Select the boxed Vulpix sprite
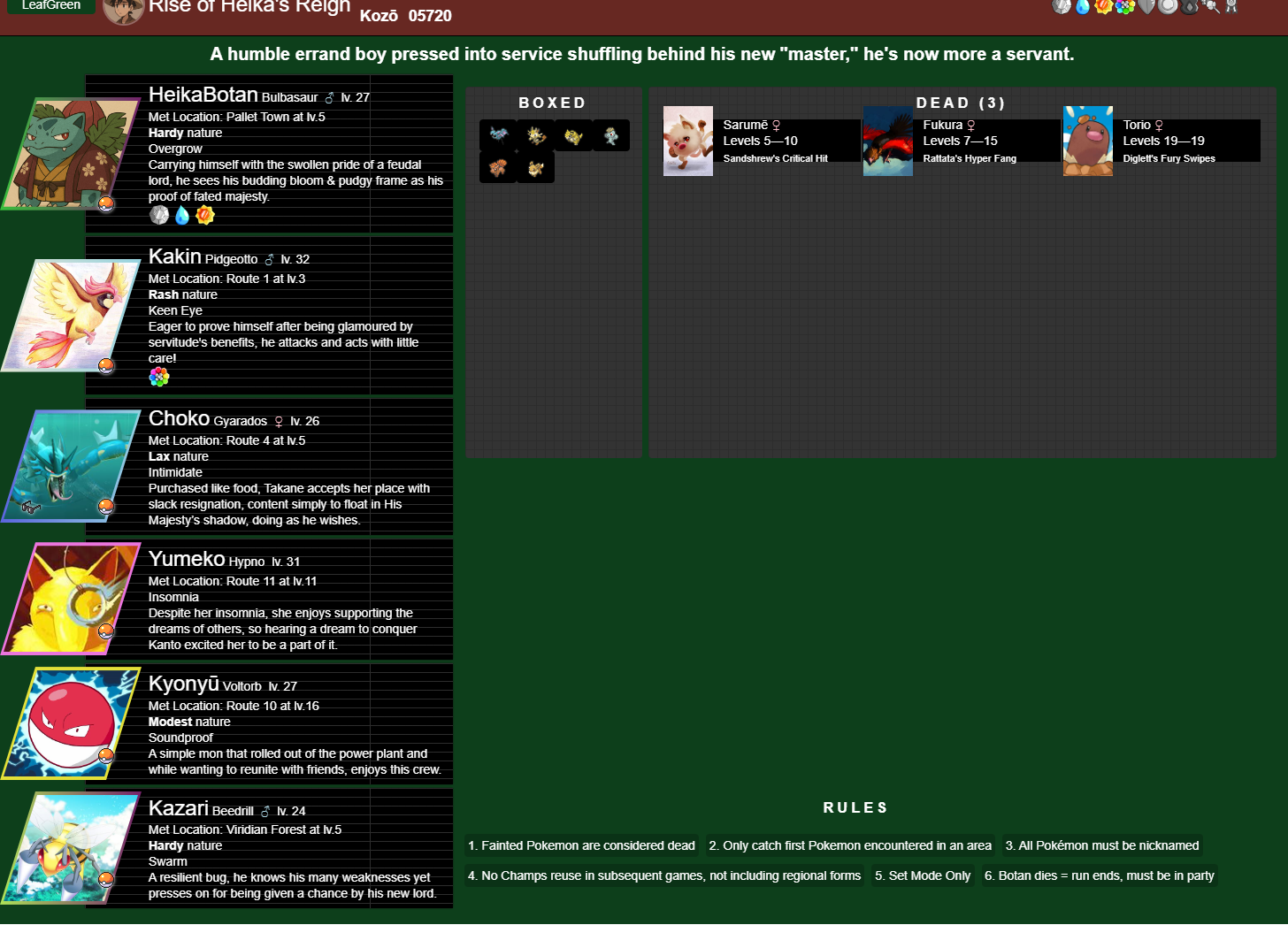The image size is (1288, 925). pos(498,167)
